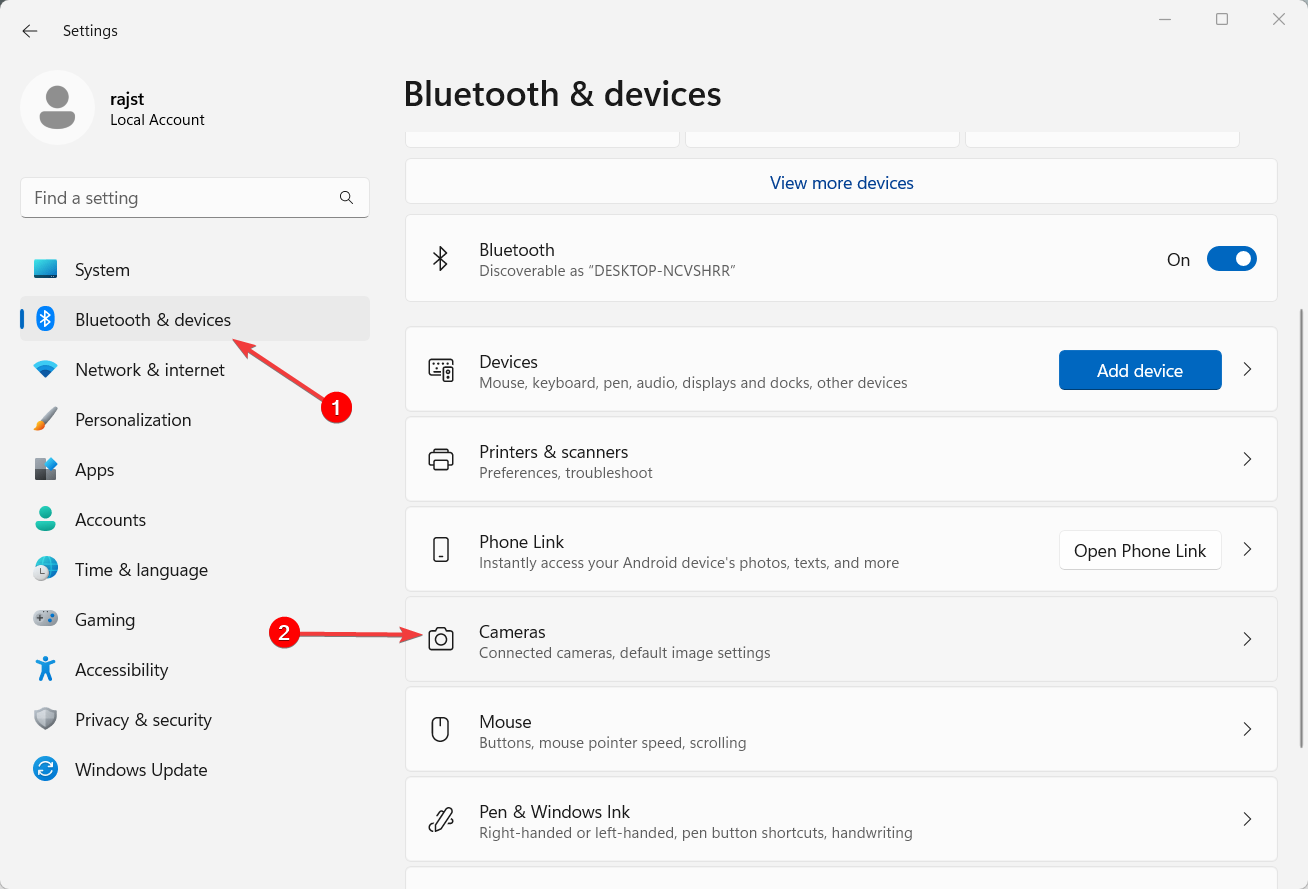The height and width of the screenshot is (889, 1308).
Task: Click 'Buttons, mouse pointer speed, scrolling' text
Action: [613, 742]
